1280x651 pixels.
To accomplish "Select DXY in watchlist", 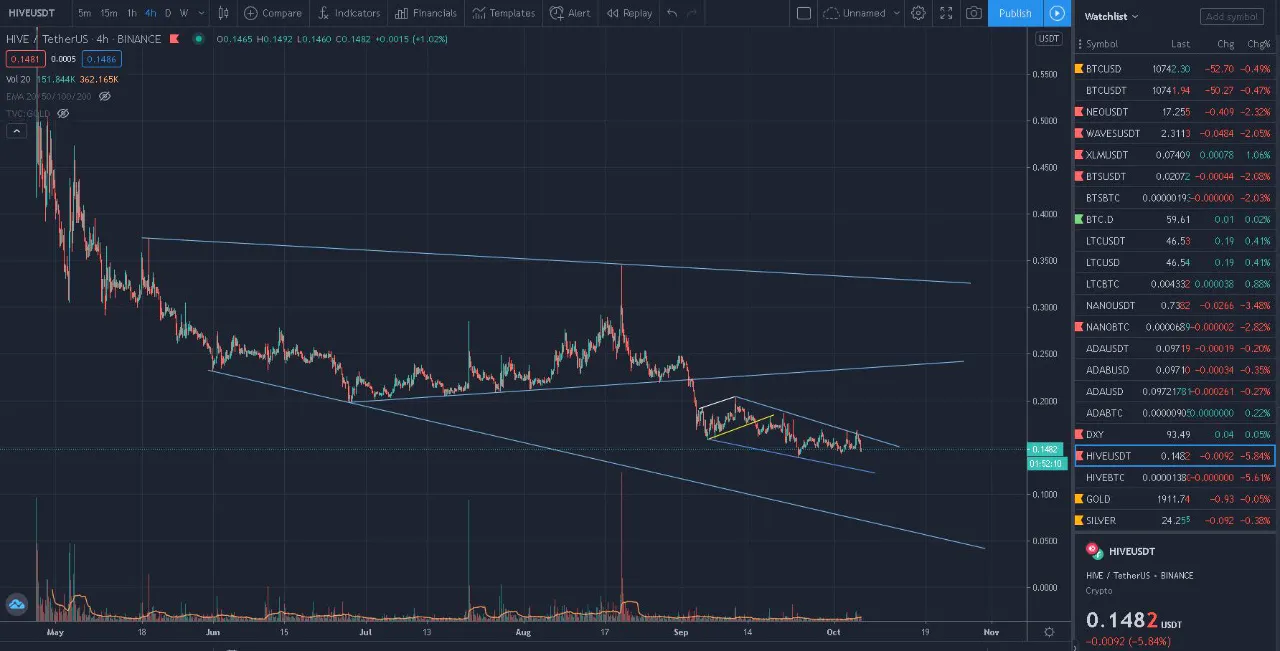I will (1175, 434).
